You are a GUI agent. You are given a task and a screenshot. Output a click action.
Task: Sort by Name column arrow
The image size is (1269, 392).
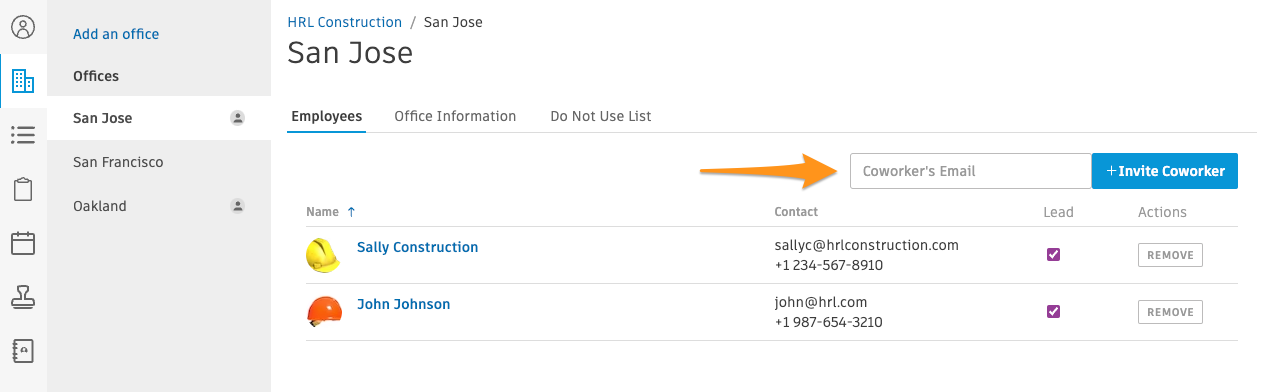[x=351, y=212]
